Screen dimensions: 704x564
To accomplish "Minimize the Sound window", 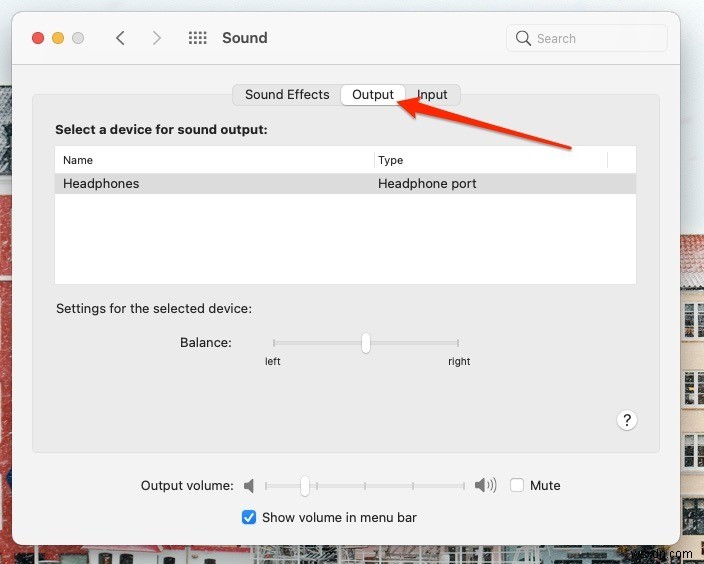I will (58, 38).
